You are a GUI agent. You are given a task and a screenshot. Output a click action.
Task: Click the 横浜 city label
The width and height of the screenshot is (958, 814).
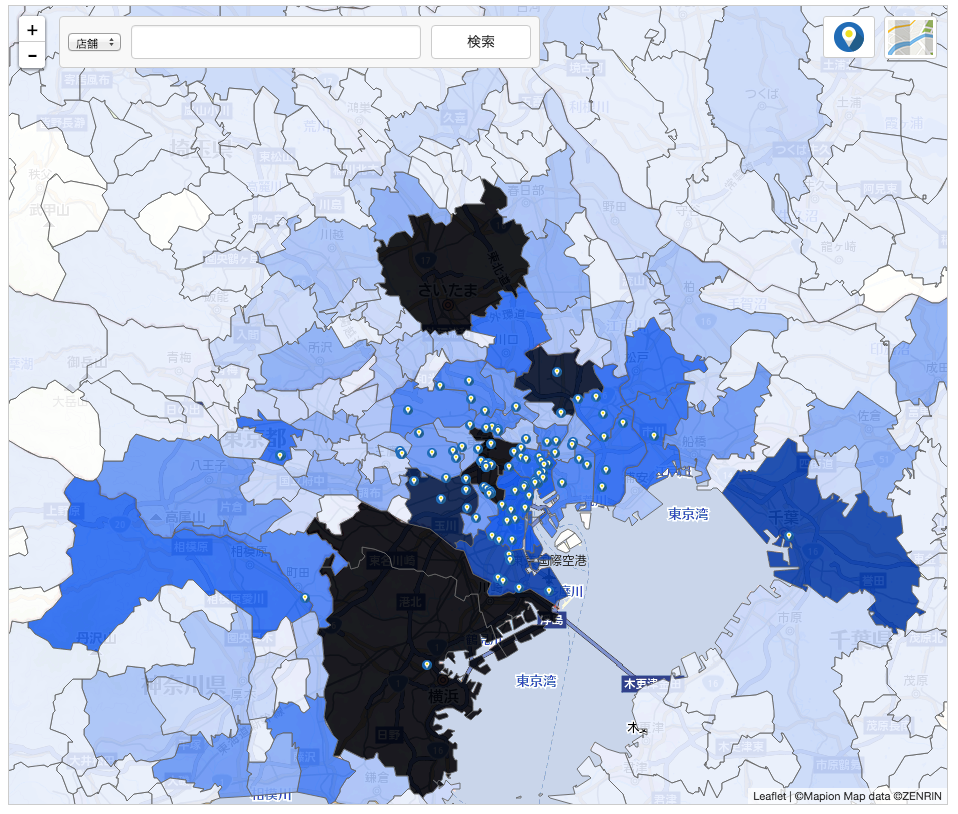443,695
